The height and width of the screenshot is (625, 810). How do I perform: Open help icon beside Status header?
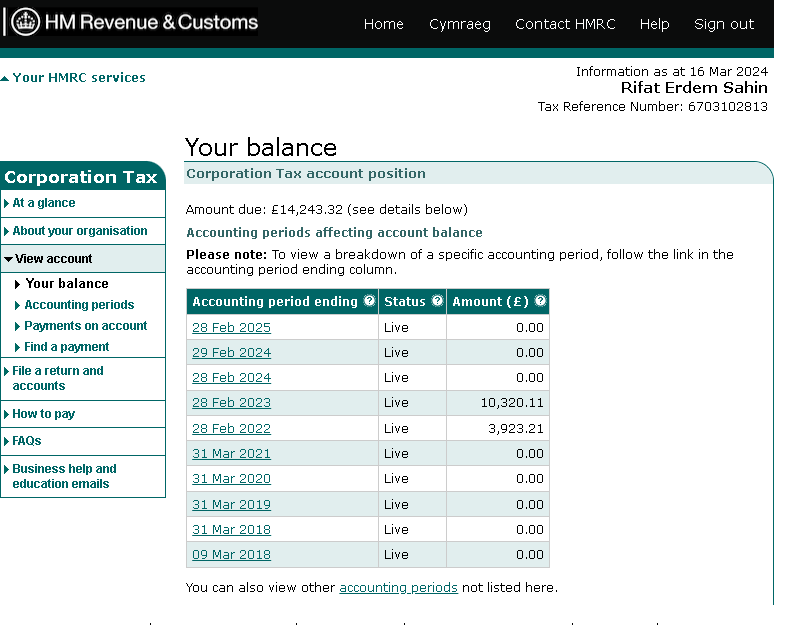point(437,301)
